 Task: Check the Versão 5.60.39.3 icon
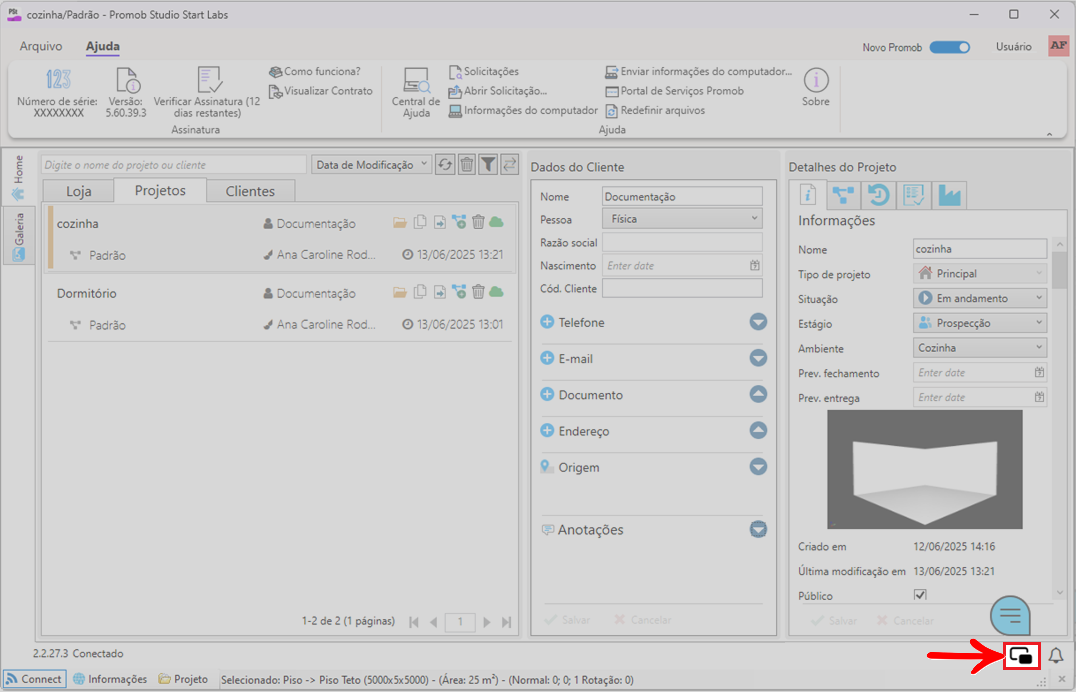128,80
